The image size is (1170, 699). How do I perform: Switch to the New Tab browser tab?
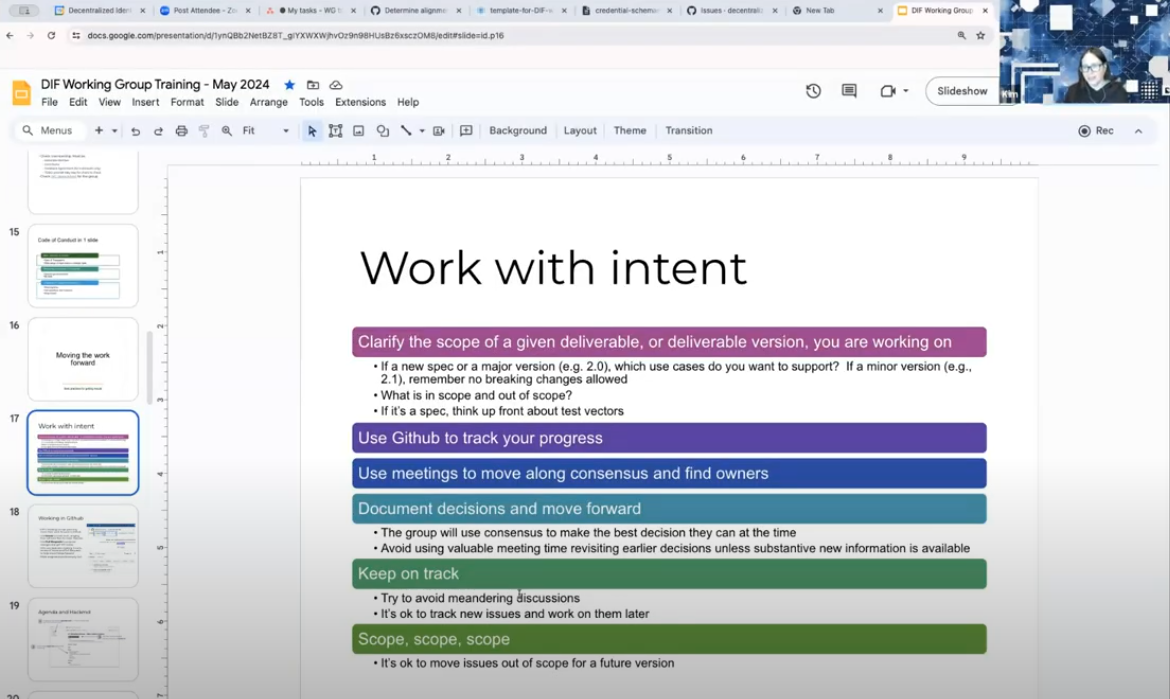pos(838,10)
